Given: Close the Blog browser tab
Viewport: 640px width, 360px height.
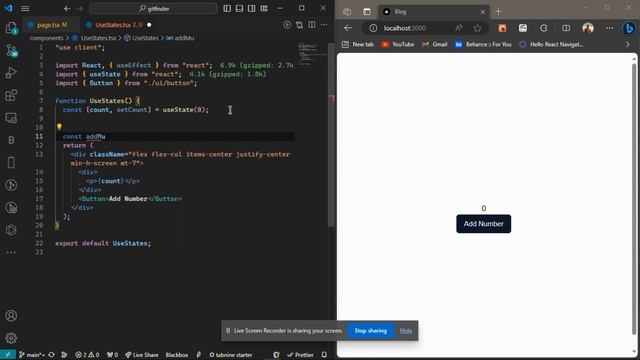Looking at the screenshot, I should click(x=482, y=12).
